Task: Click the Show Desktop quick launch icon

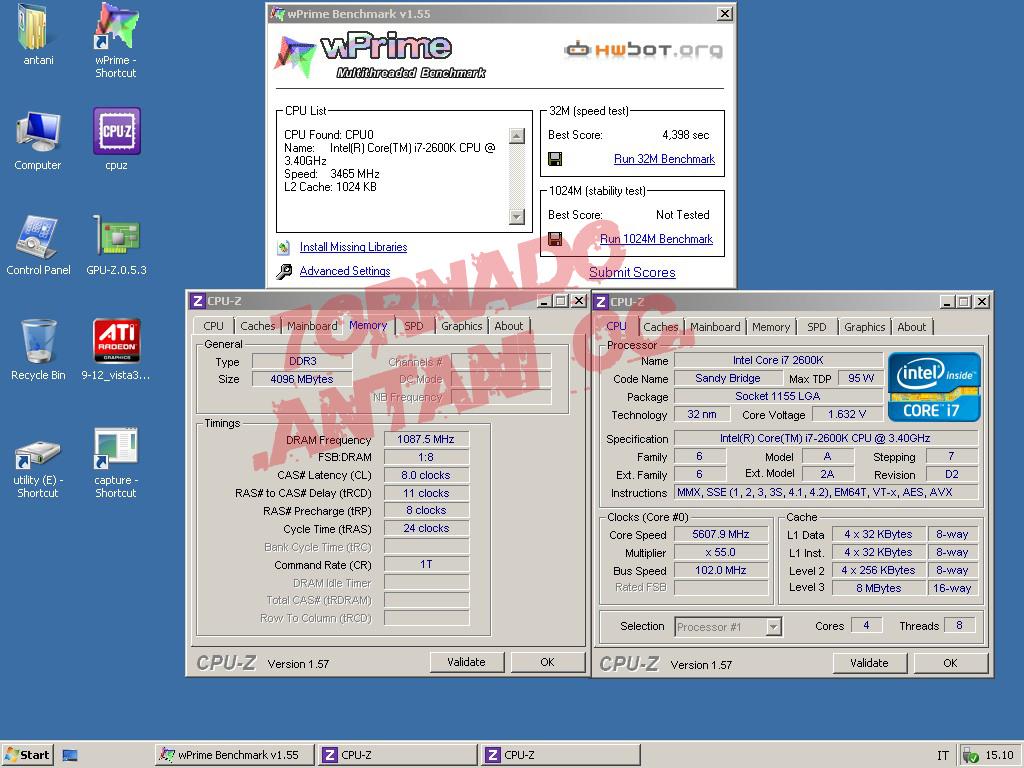Action: 70,756
